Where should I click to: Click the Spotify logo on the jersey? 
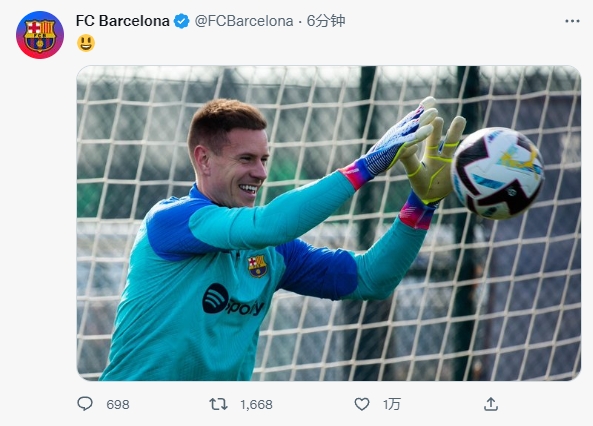point(233,299)
